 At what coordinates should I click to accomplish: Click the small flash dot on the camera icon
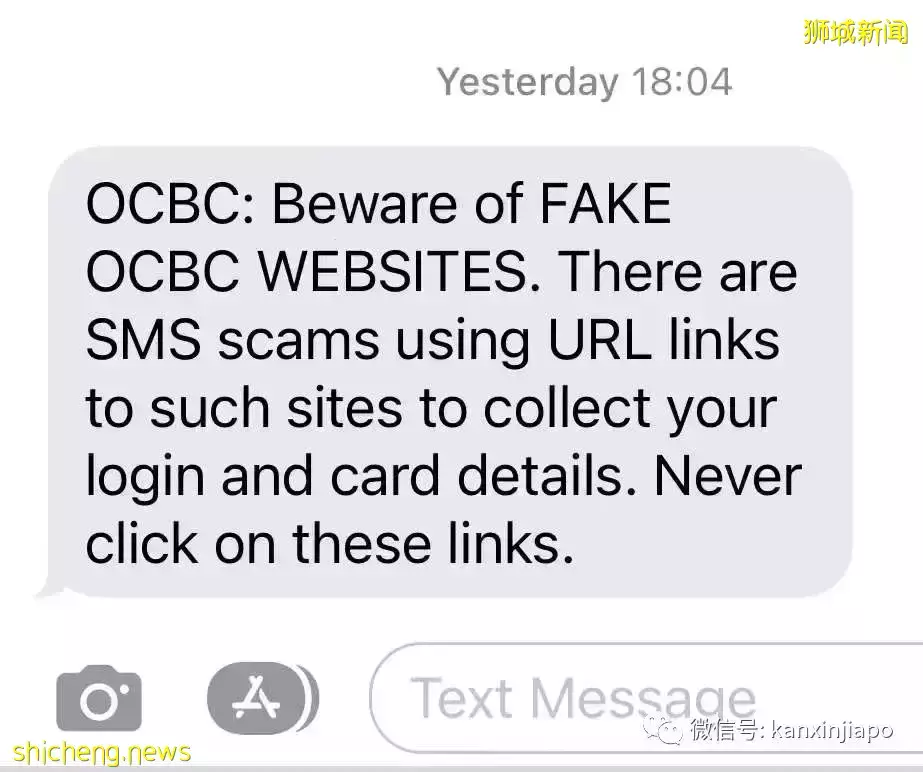(125, 689)
